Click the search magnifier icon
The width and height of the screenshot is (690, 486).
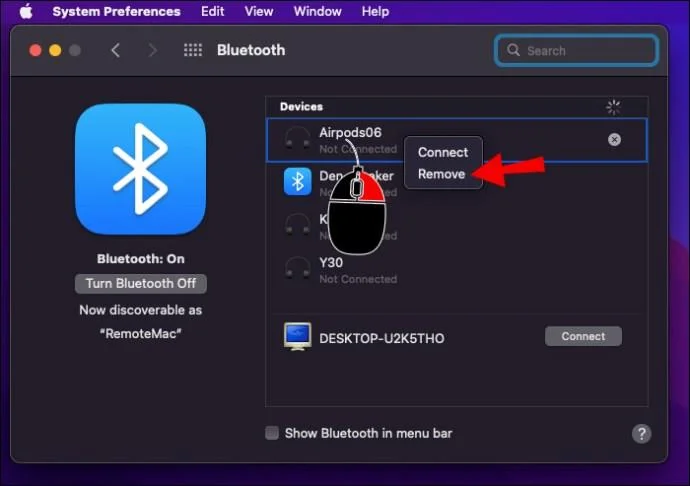tap(513, 50)
